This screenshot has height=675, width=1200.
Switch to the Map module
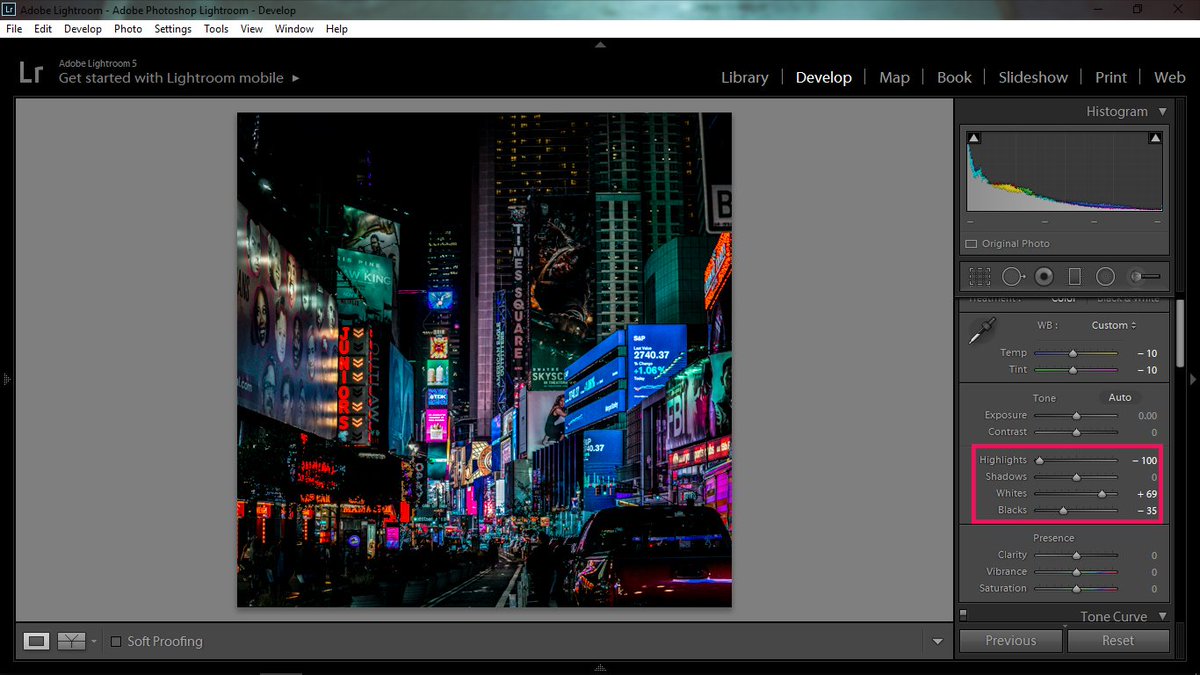(894, 77)
